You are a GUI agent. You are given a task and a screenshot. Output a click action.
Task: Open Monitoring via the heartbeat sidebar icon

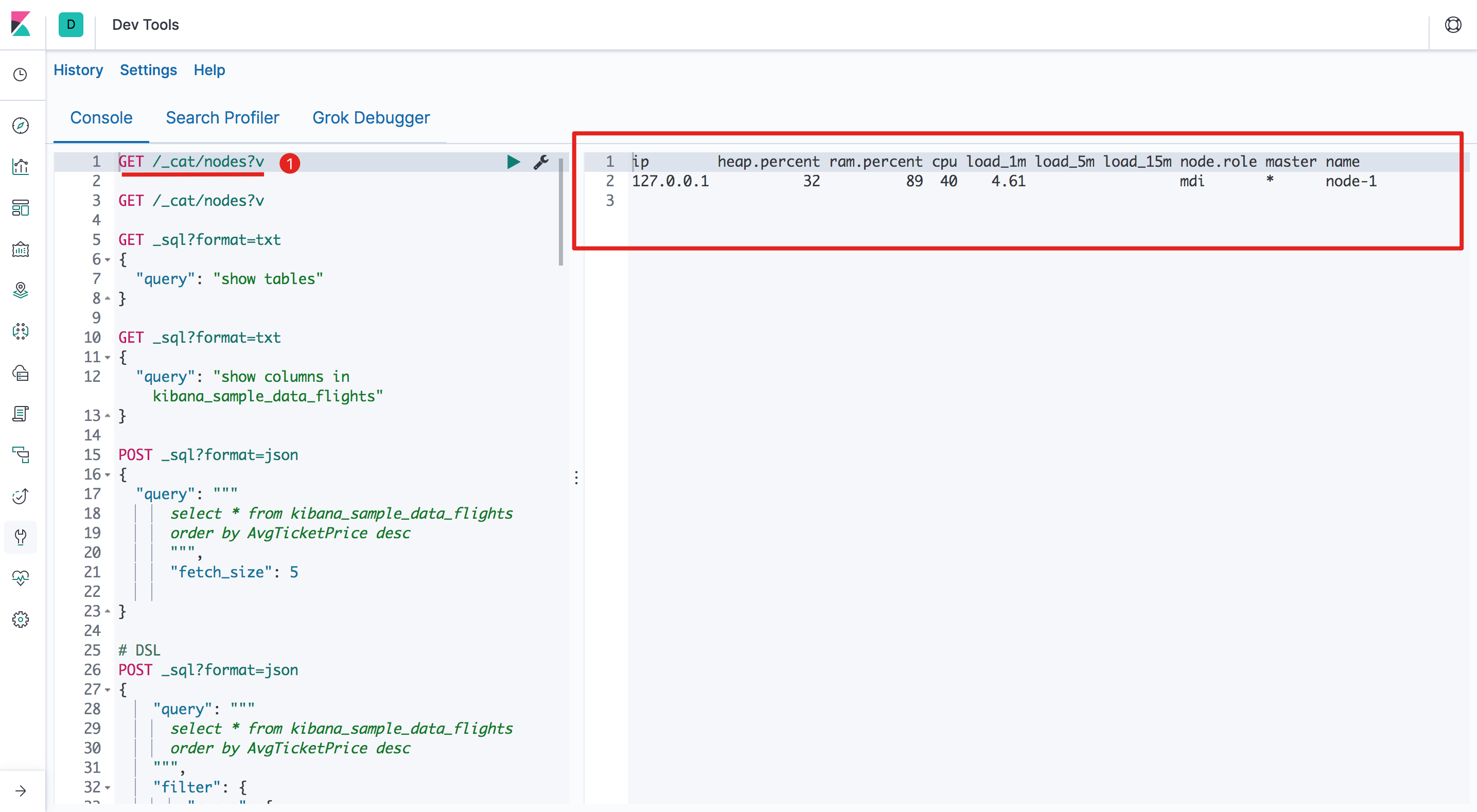point(21,577)
